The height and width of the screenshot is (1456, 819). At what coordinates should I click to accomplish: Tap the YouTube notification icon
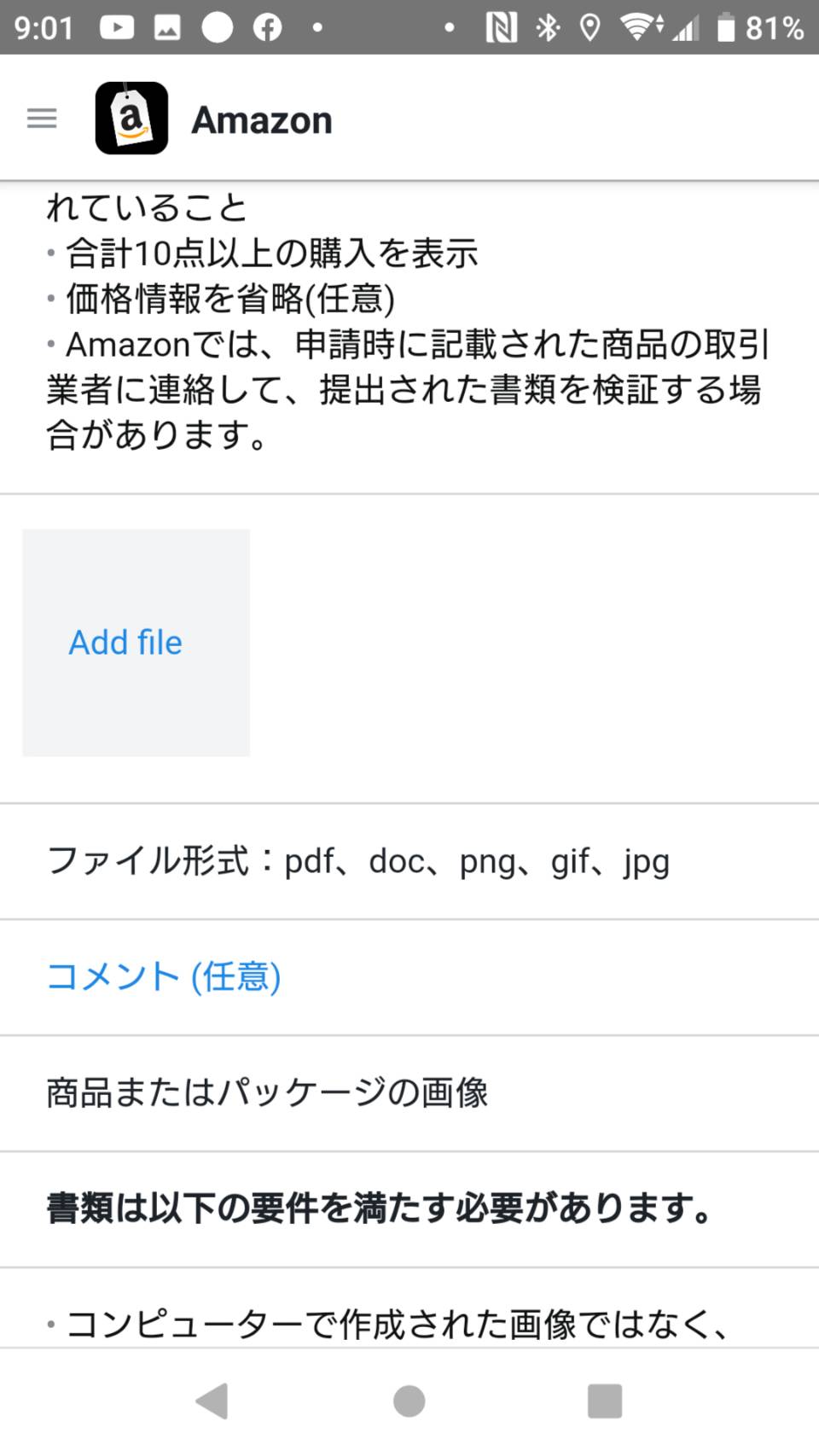point(117,28)
